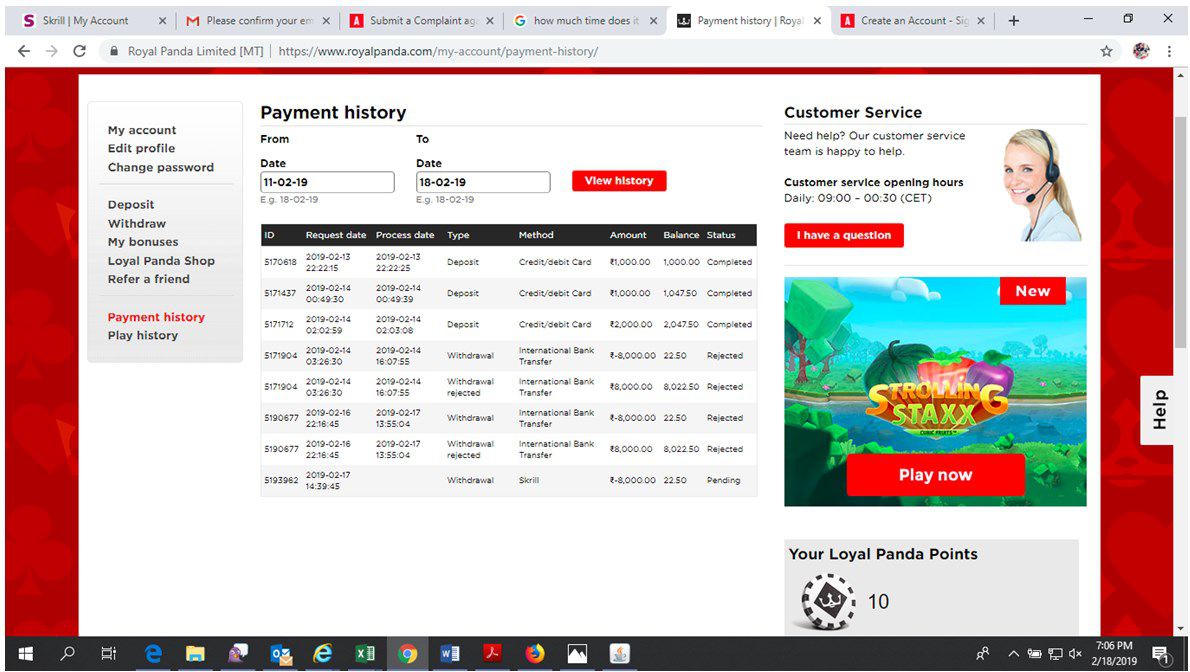Open Task View in taskbar
Viewport: 1190px width, 672px height.
[x=109, y=653]
